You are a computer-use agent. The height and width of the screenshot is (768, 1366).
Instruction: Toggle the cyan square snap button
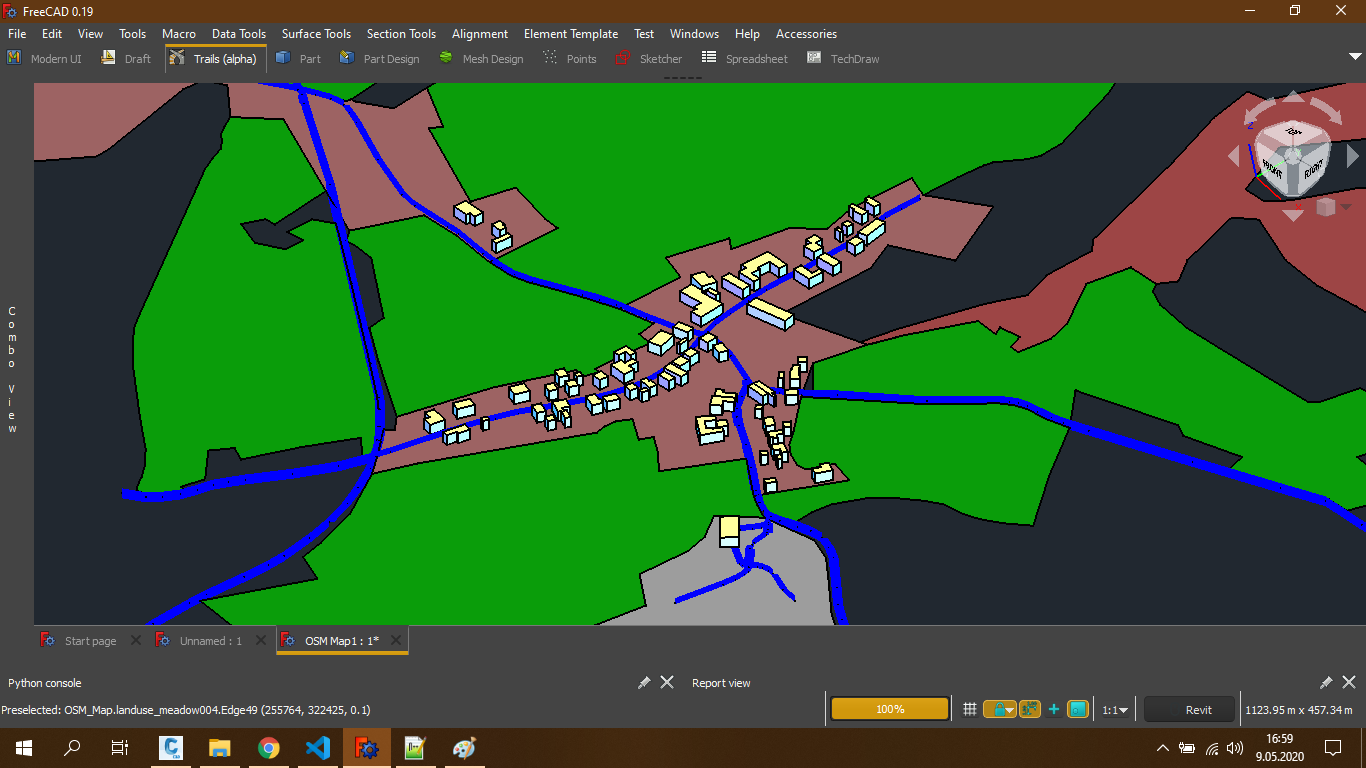(x=1078, y=710)
